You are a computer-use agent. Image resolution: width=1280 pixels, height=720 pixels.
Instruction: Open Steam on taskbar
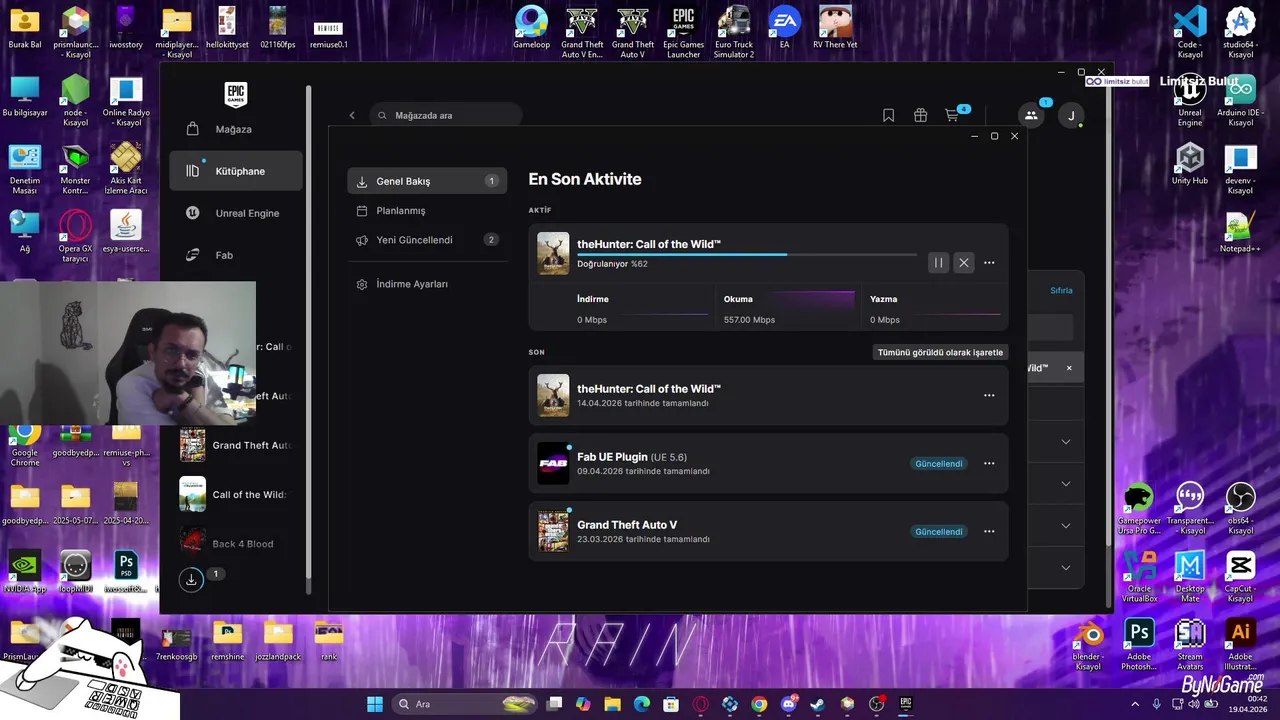(818, 704)
